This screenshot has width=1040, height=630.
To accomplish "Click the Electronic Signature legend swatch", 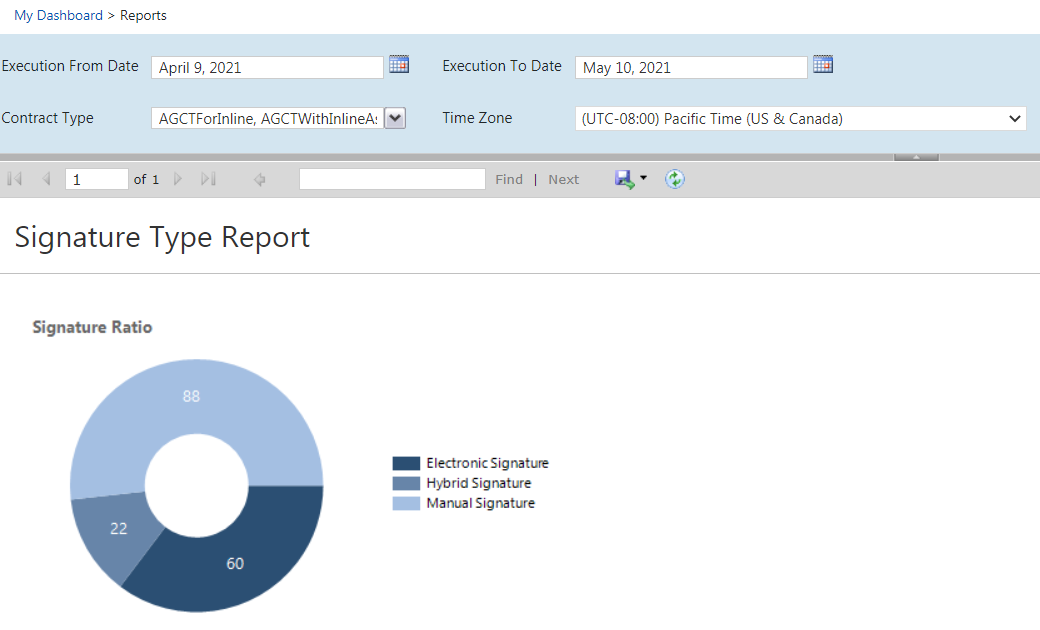I will pos(406,463).
